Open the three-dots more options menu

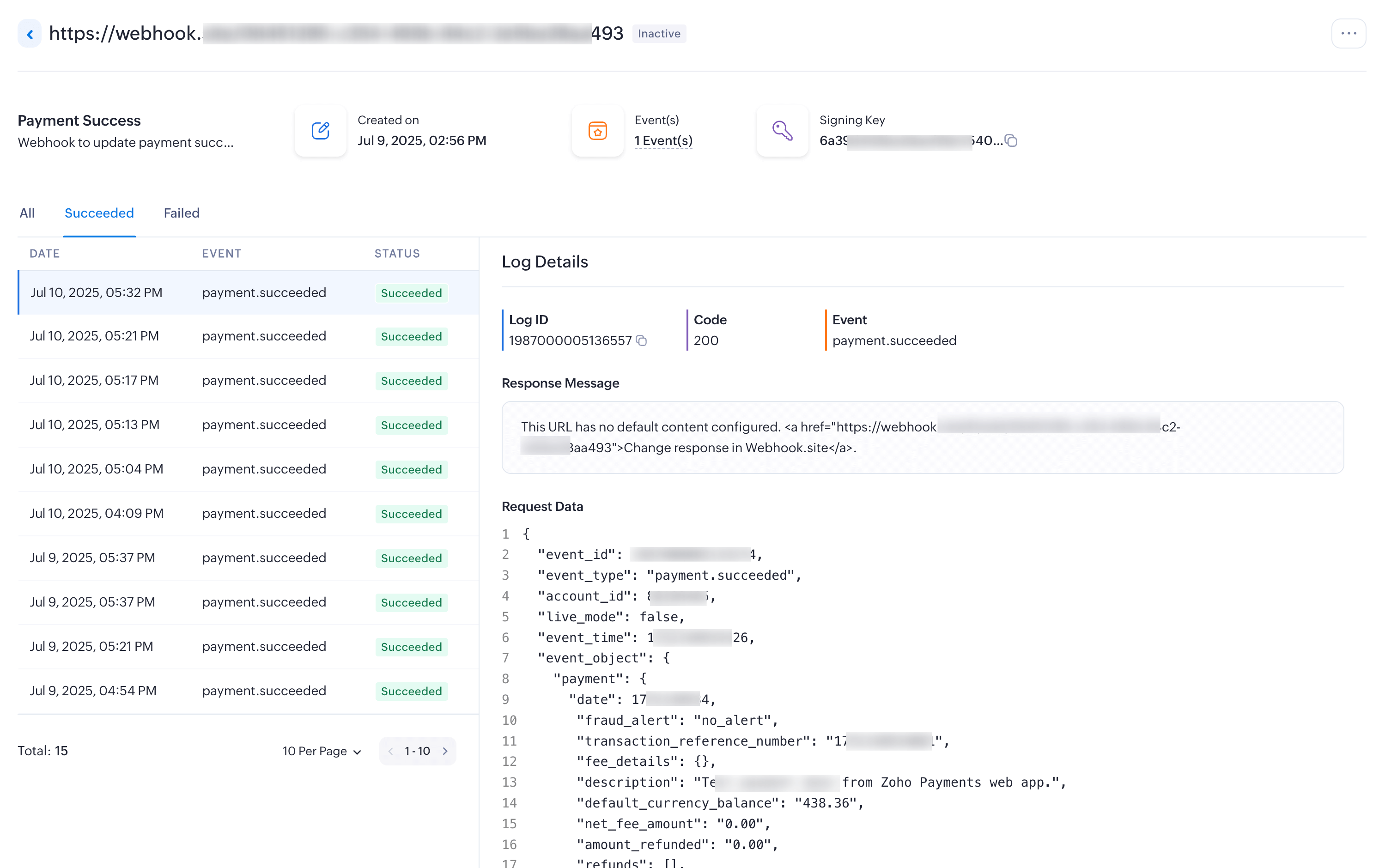coord(1348,34)
